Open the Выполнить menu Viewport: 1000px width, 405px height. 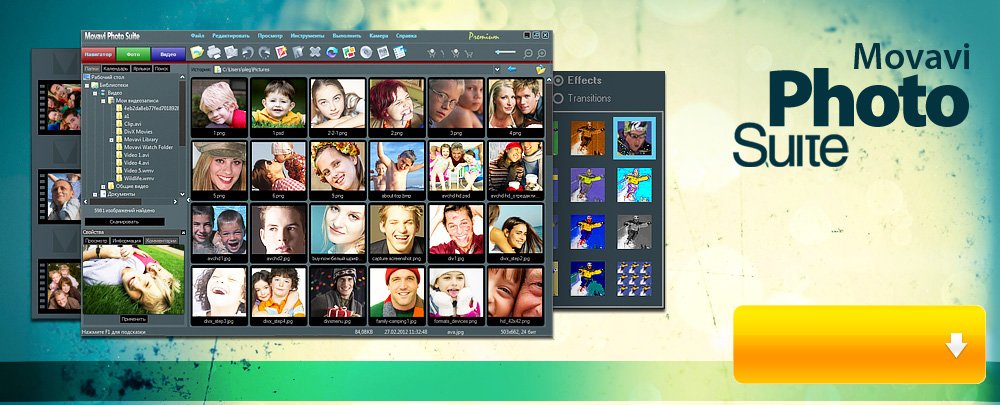pos(347,36)
